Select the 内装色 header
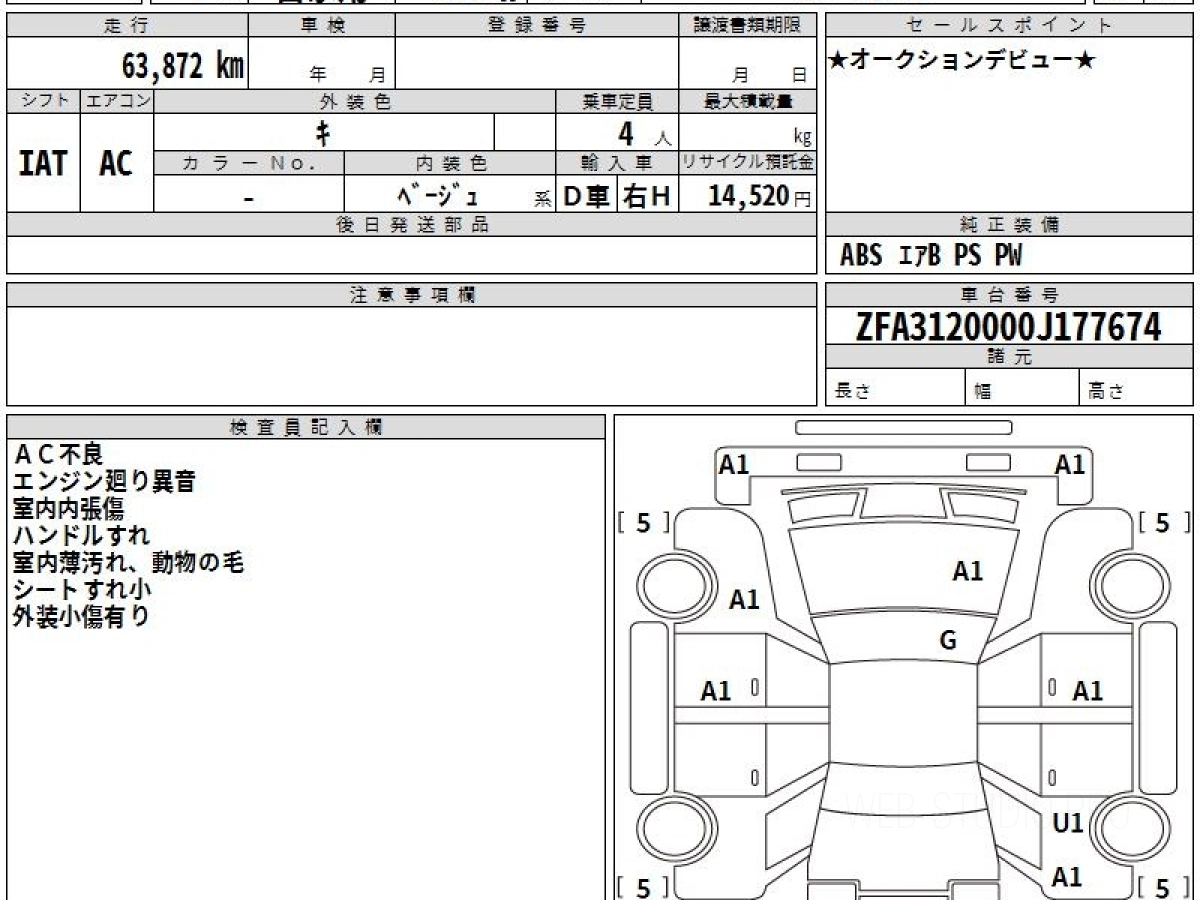The image size is (1200, 900). point(450,163)
